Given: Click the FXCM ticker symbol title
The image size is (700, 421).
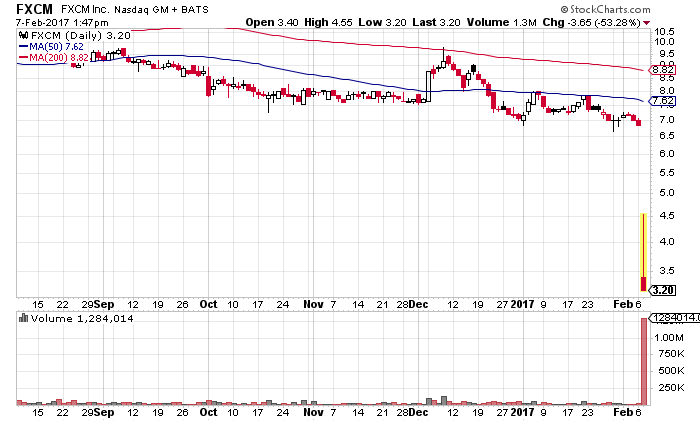Looking at the screenshot, I should click(34, 9).
